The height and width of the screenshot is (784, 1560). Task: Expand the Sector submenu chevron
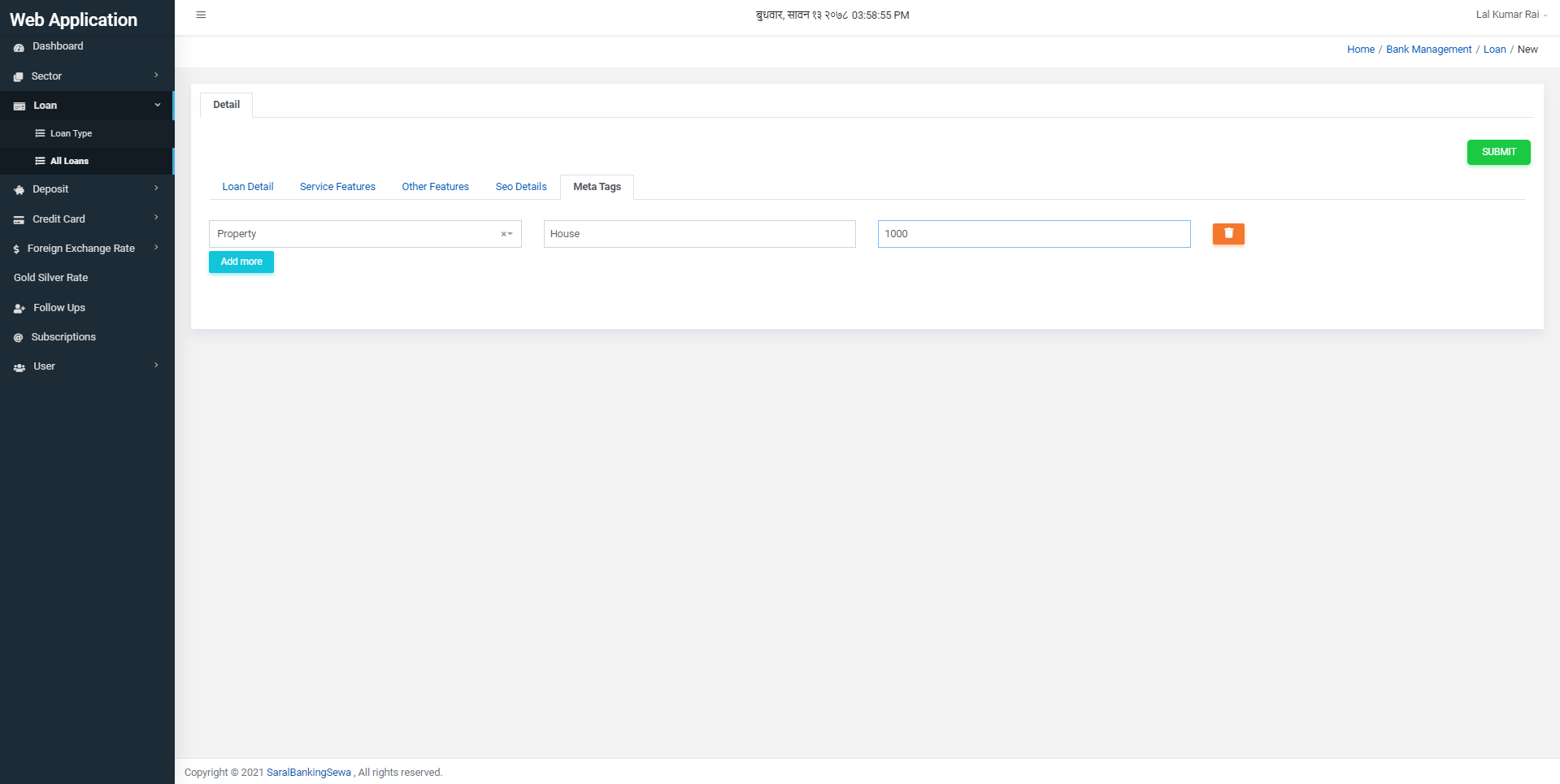coord(156,76)
